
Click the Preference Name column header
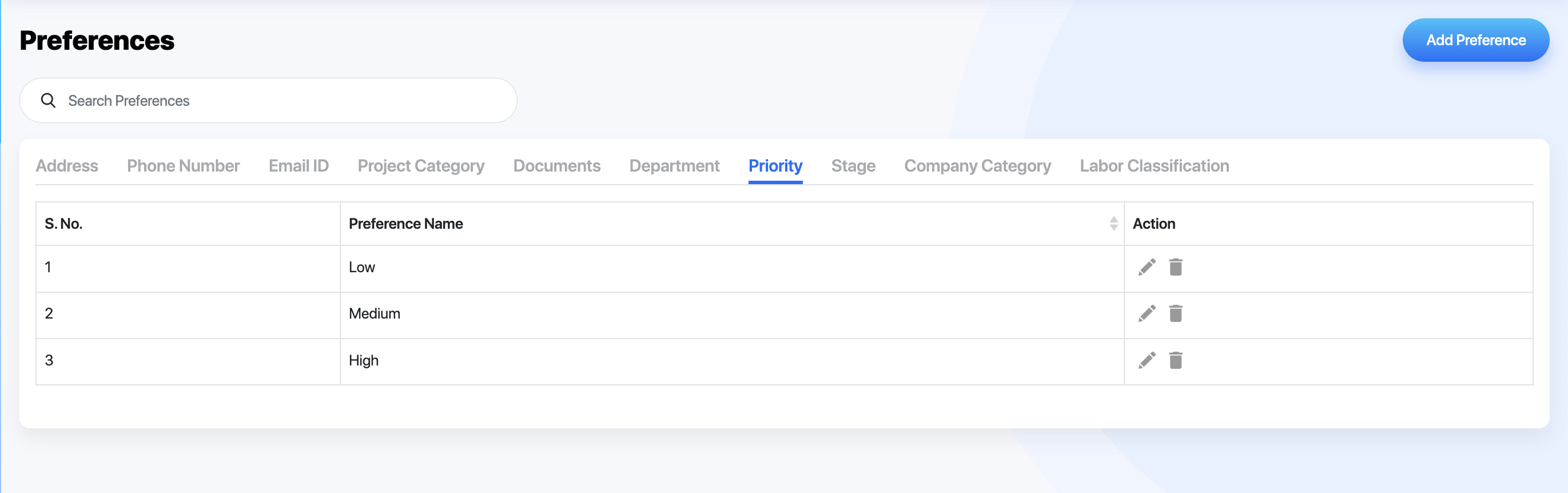[x=731, y=224]
